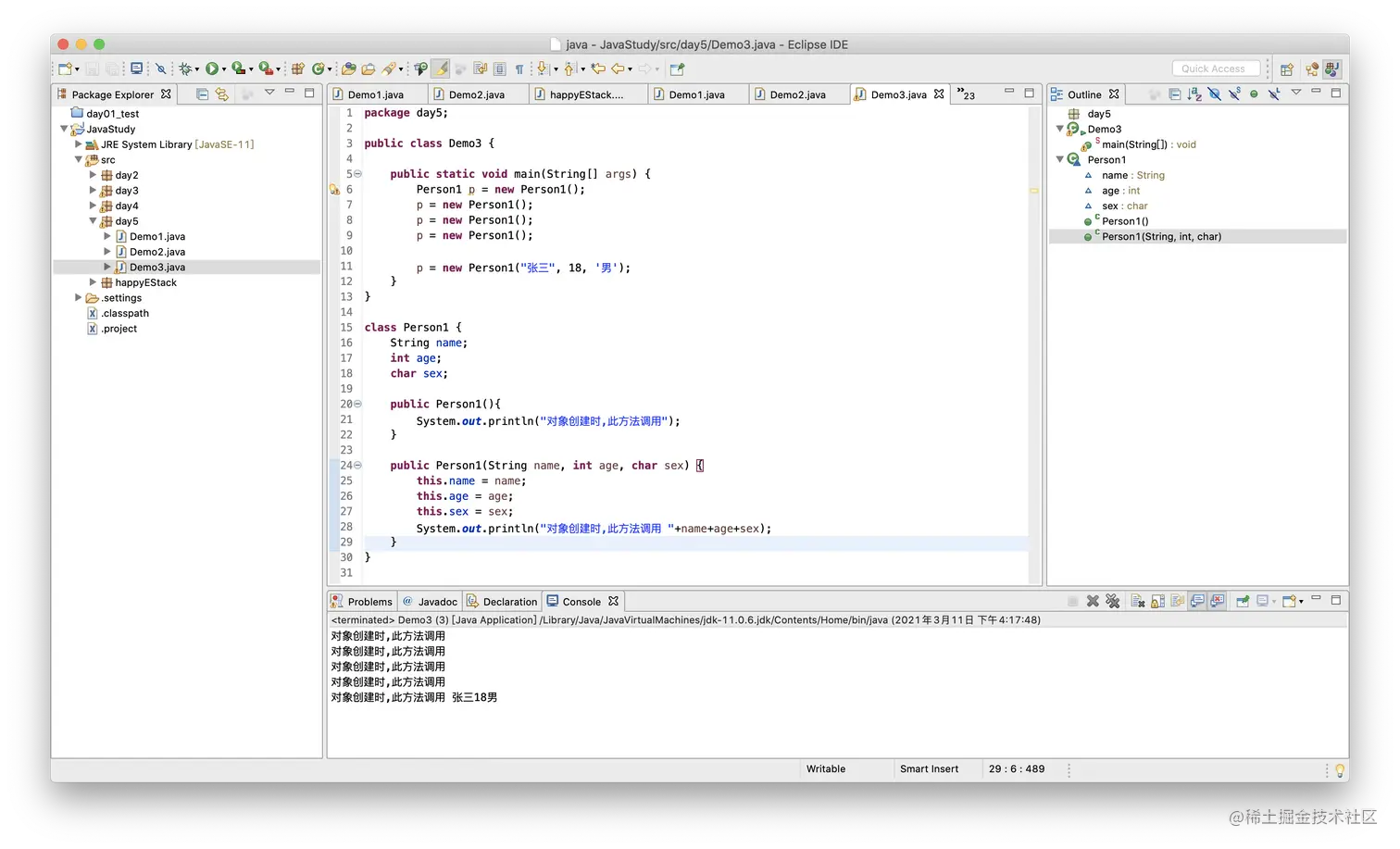Click warning marker on line 6
The height and width of the screenshot is (849, 1400).
334,190
